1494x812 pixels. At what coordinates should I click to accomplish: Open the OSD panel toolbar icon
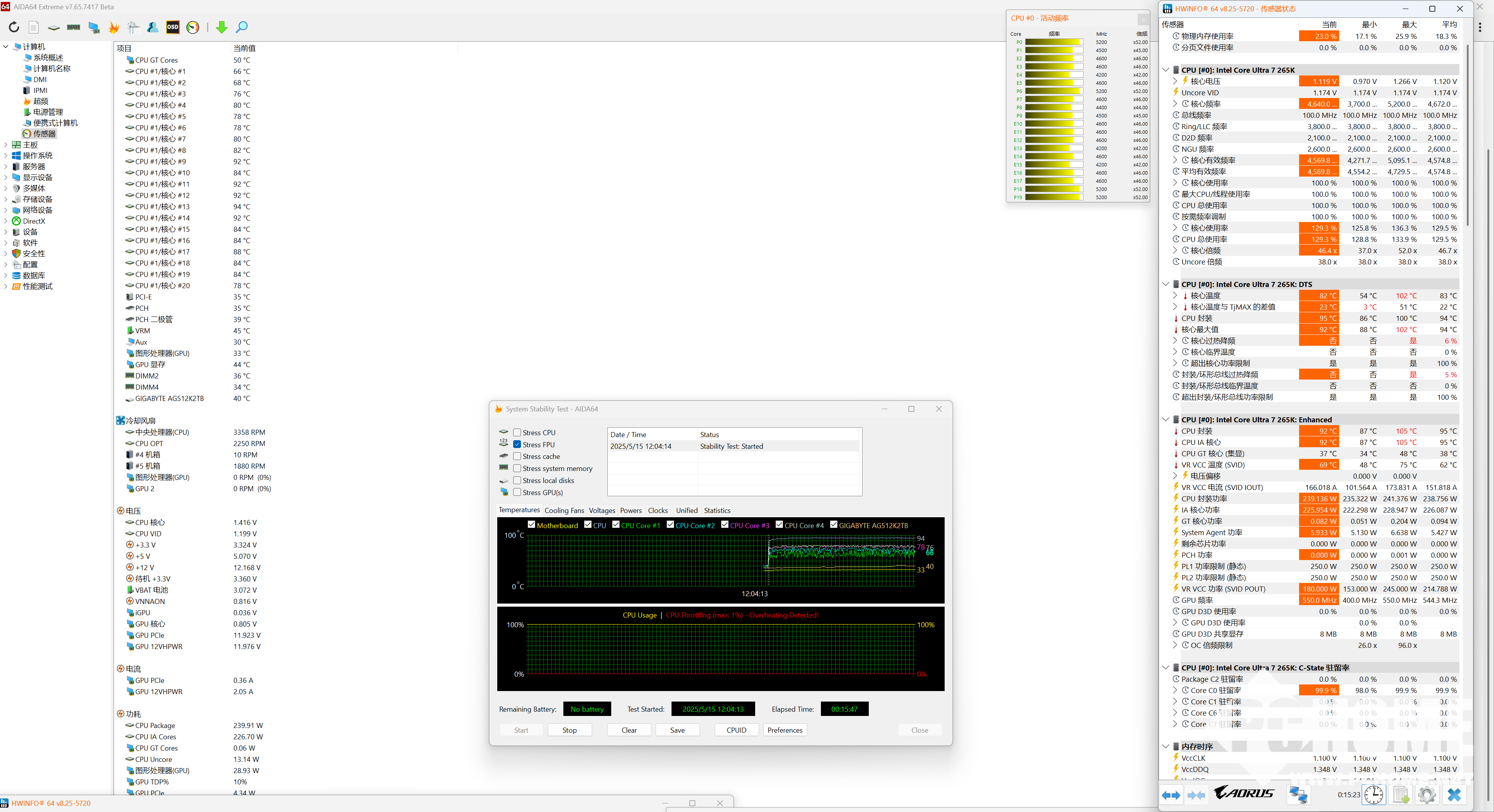173,27
